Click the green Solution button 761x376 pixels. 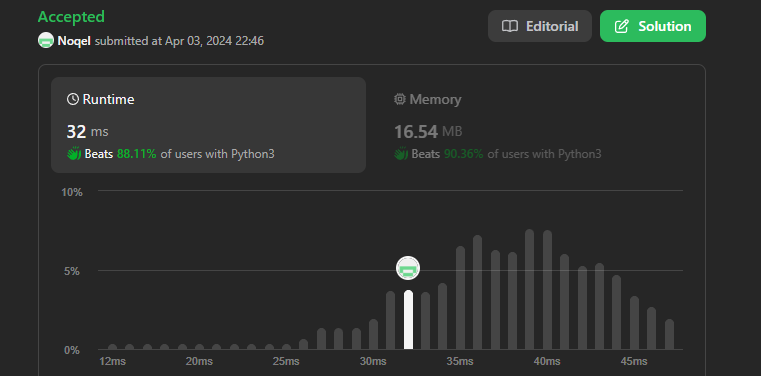click(x=653, y=26)
